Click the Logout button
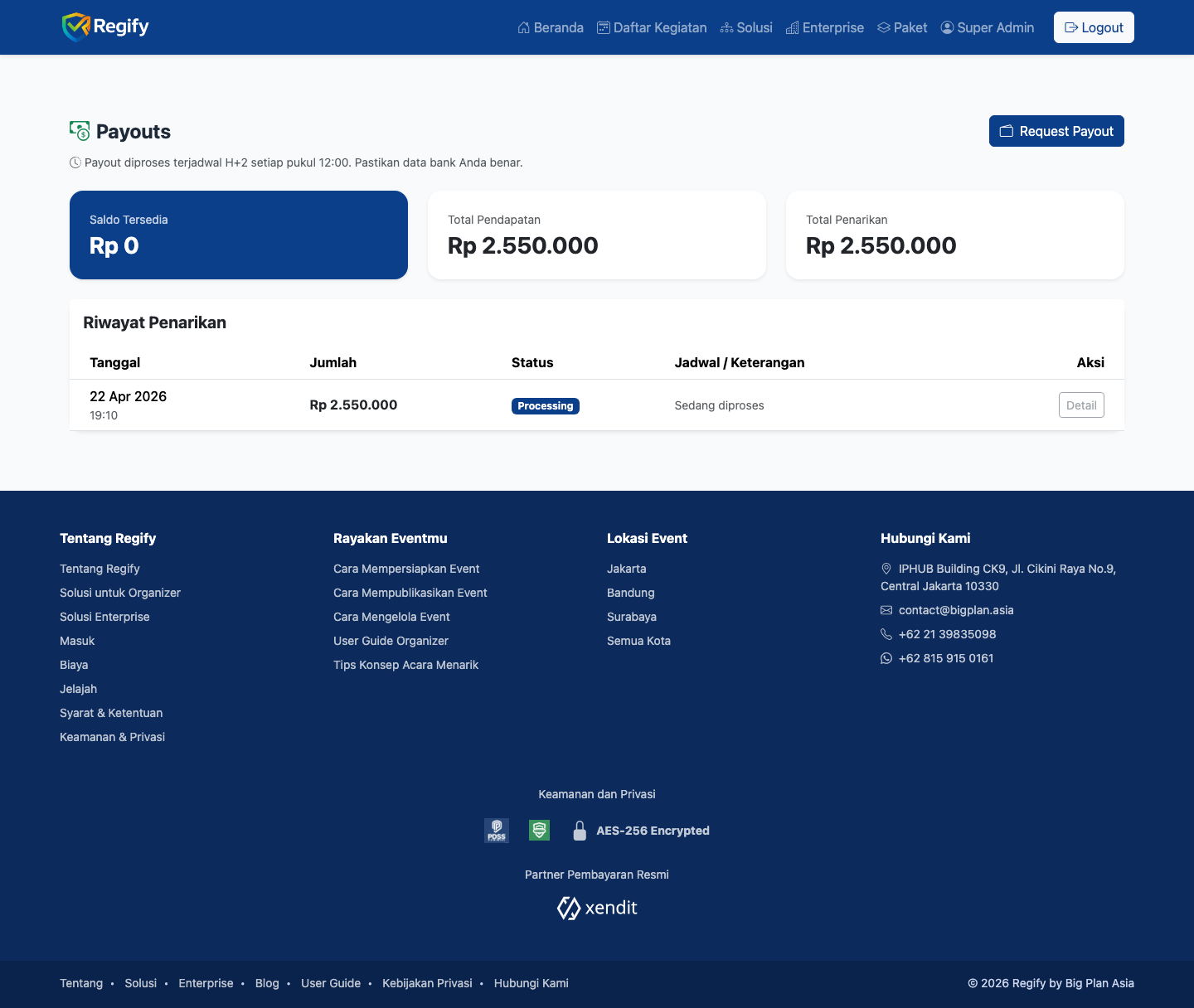Viewport: 1194px width, 1008px height. click(x=1094, y=27)
